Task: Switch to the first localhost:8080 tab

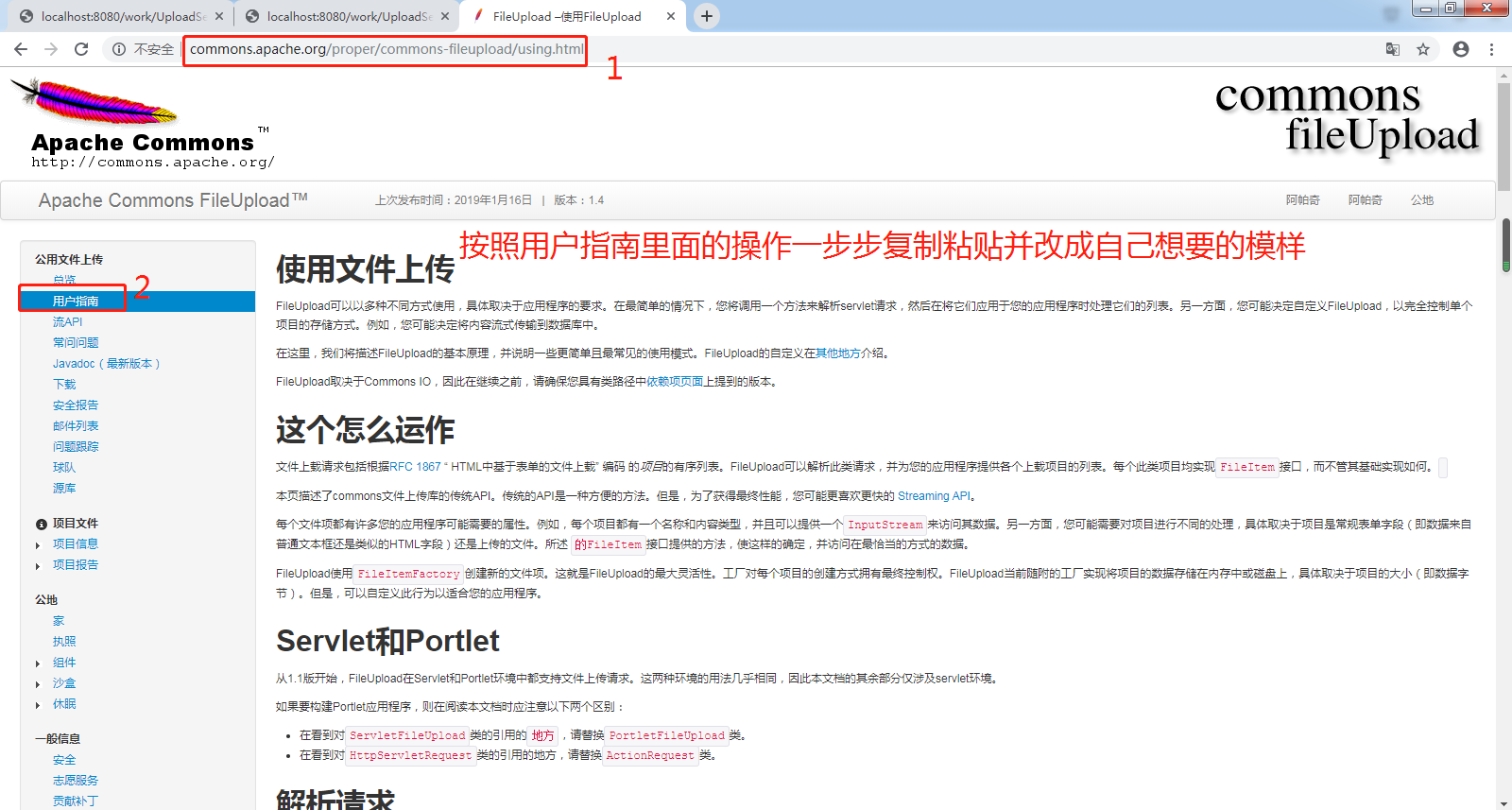Action: [x=122, y=16]
